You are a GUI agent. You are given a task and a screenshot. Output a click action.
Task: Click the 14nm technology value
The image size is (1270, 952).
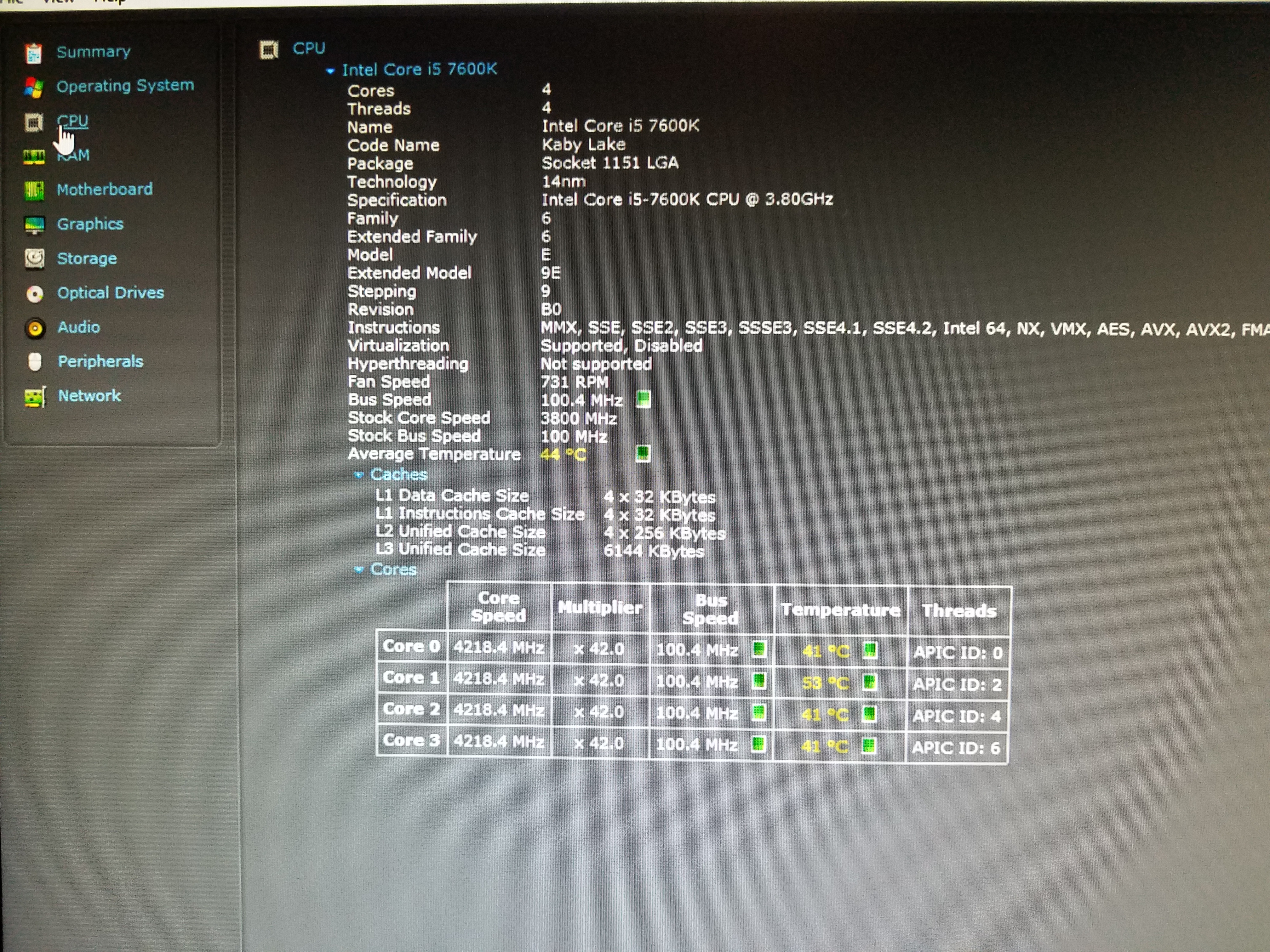point(564,181)
